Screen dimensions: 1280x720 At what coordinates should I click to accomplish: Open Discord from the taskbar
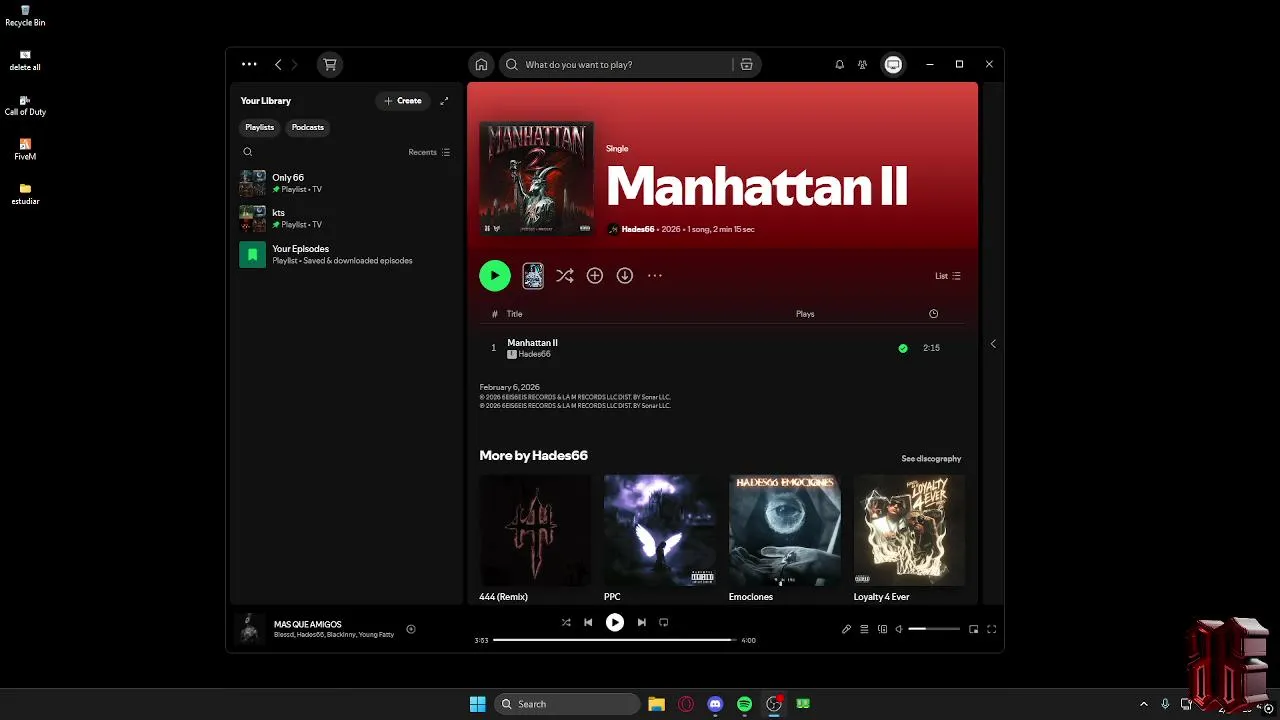[715, 704]
